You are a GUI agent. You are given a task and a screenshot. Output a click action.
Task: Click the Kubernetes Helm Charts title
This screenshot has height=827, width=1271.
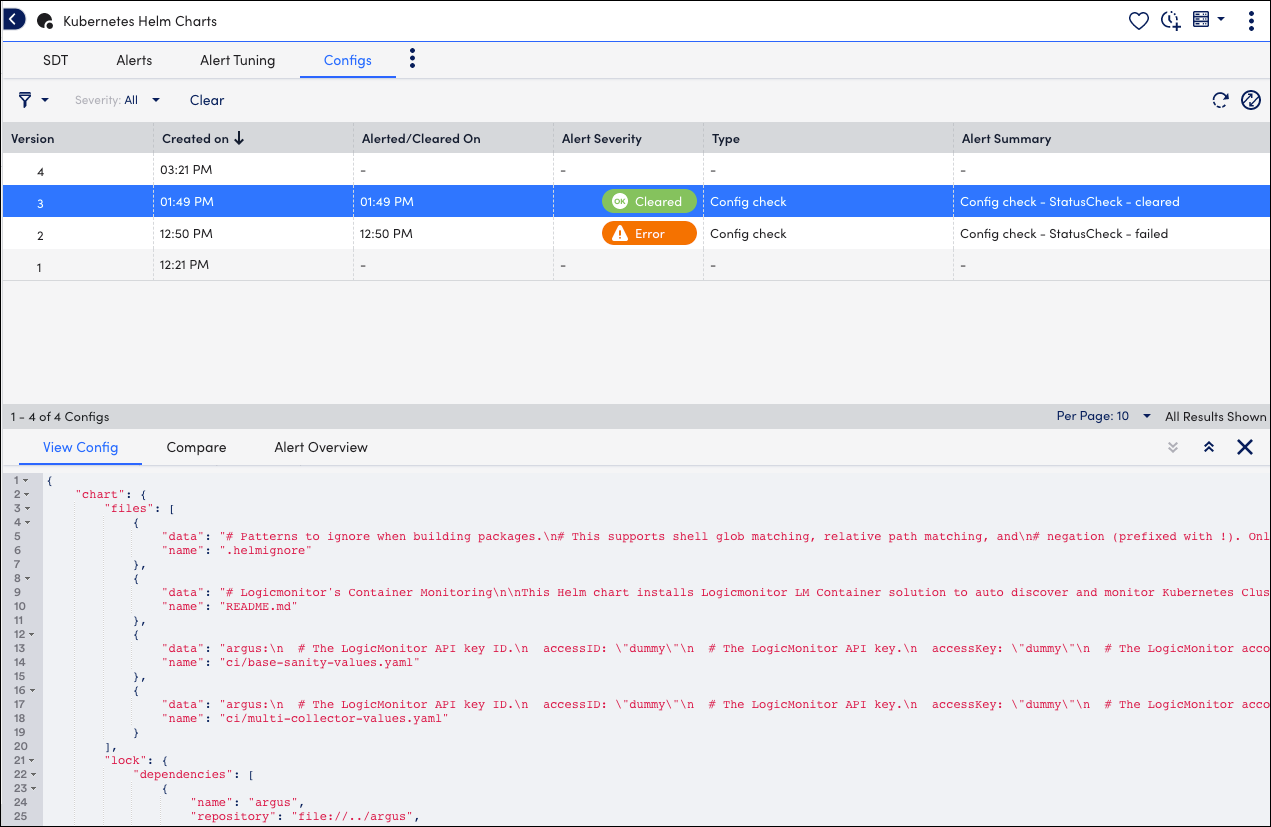coord(140,21)
